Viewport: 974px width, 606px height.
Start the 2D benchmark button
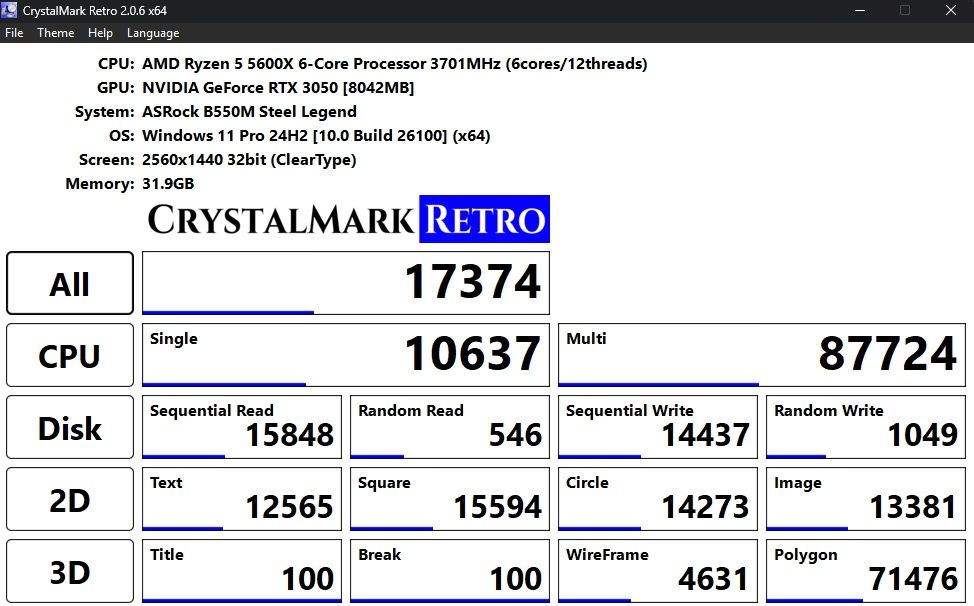point(70,499)
